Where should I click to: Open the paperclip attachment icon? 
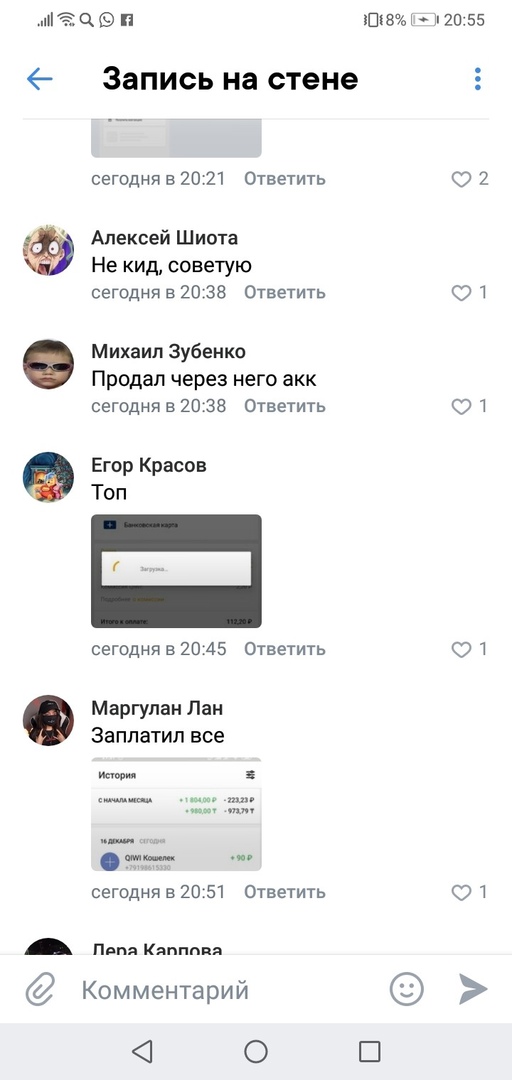pyautogui.click(x=40, y=990)
